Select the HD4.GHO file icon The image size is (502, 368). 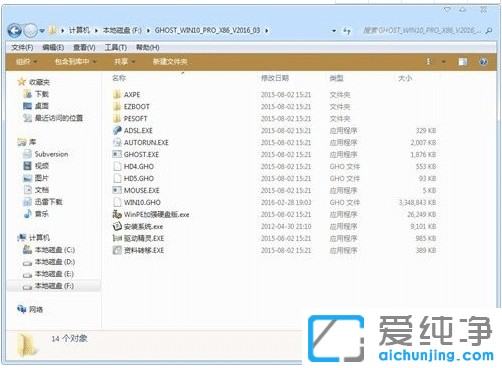117,166
